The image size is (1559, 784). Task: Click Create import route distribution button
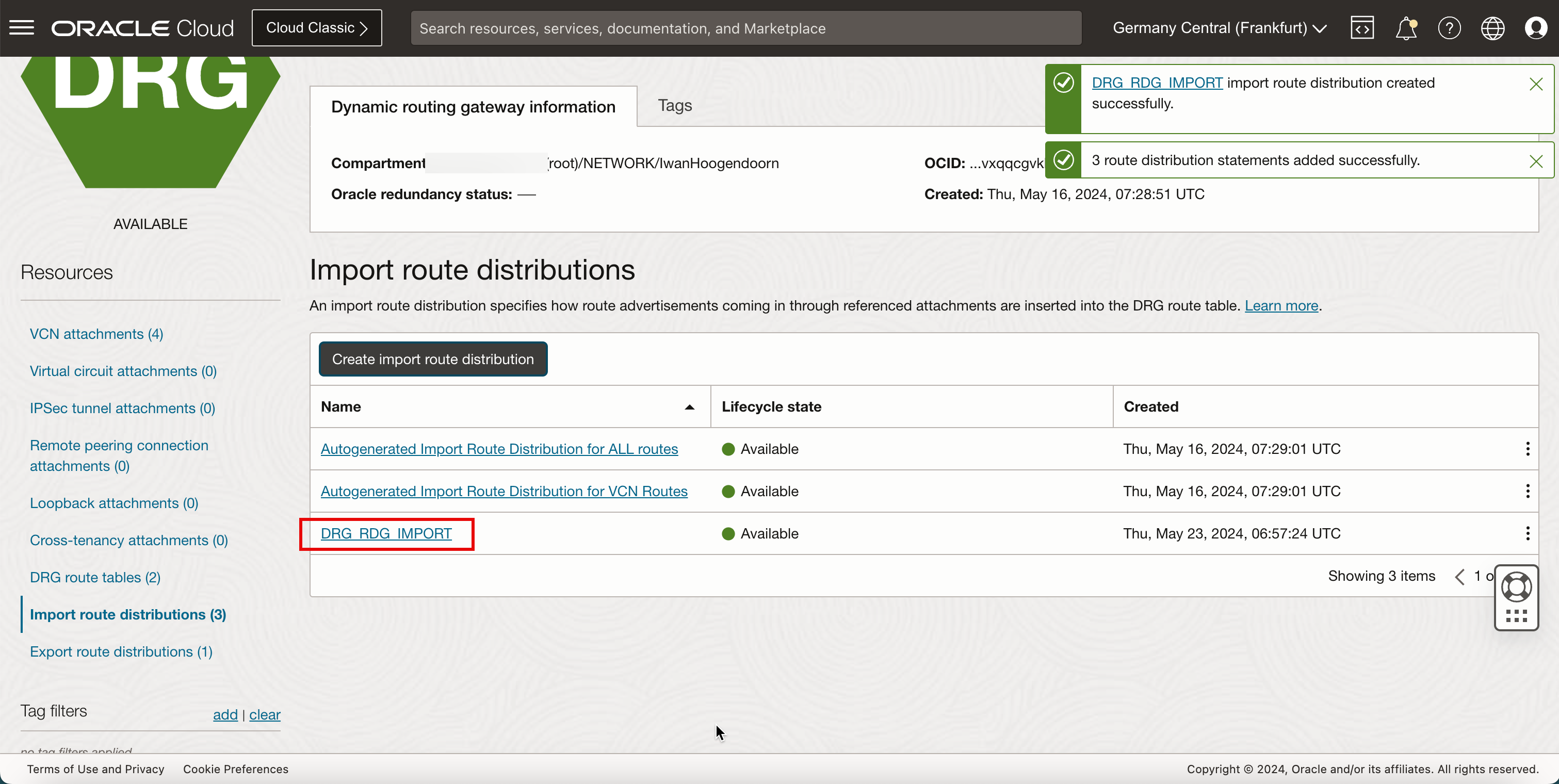coord(433,359)
